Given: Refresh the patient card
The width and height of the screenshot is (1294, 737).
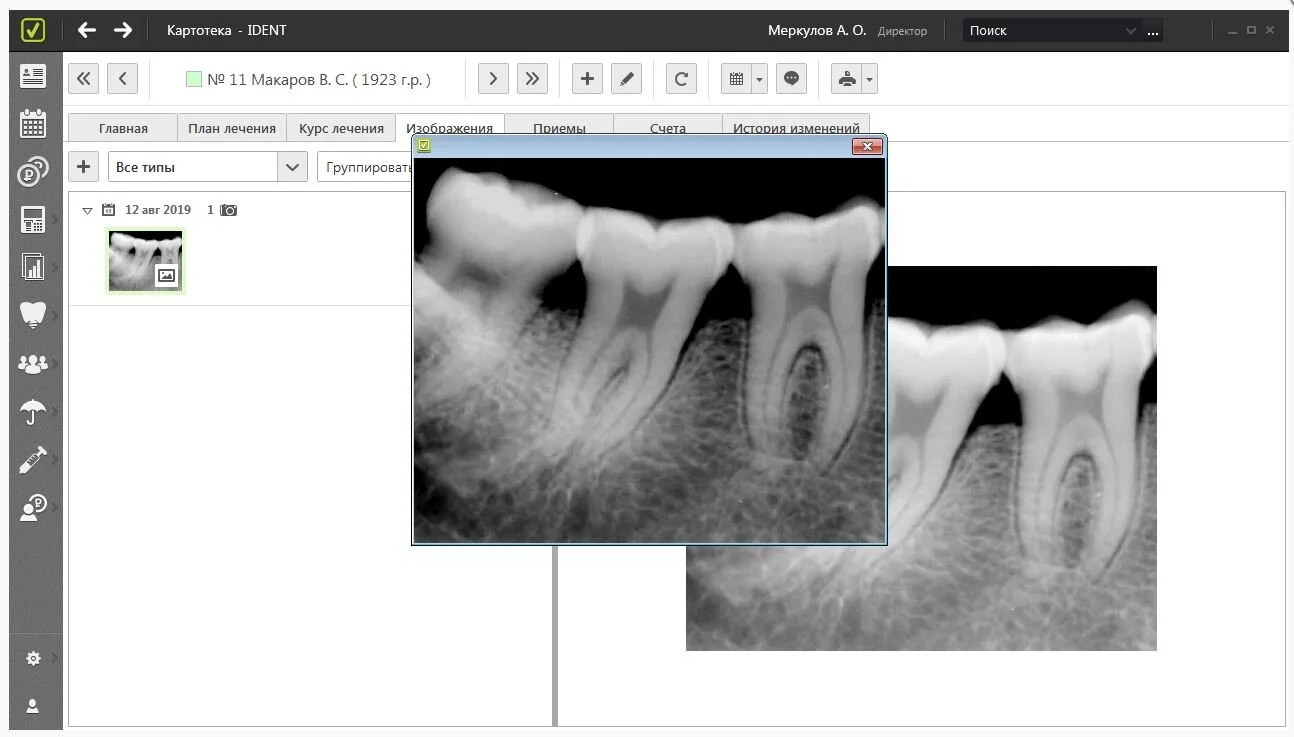Looking at the screenshot, I should tap(681, 79).
